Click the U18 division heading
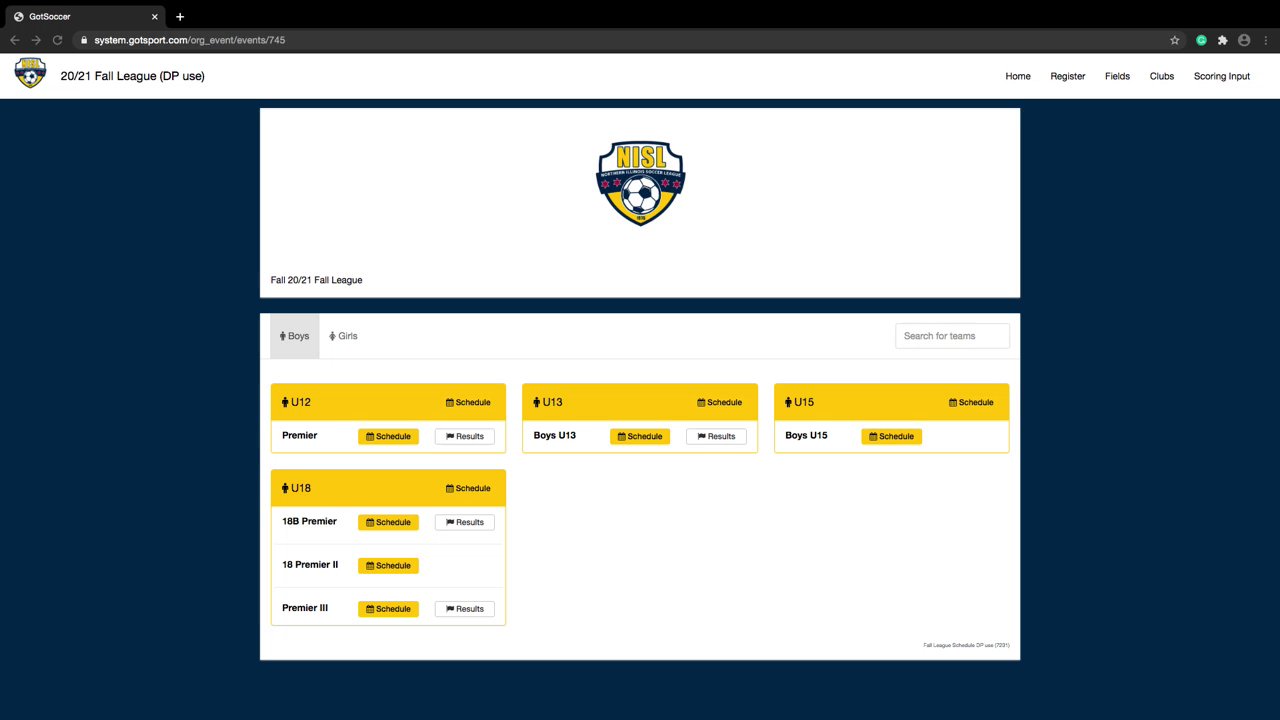The width and height of the screenshot is (1280, 720). point(296,488)
